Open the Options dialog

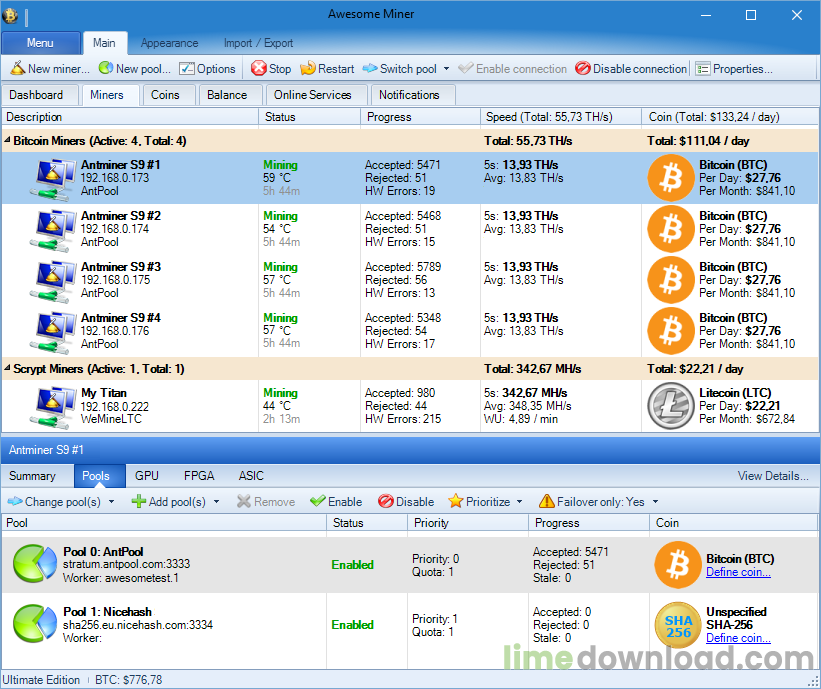207,69
